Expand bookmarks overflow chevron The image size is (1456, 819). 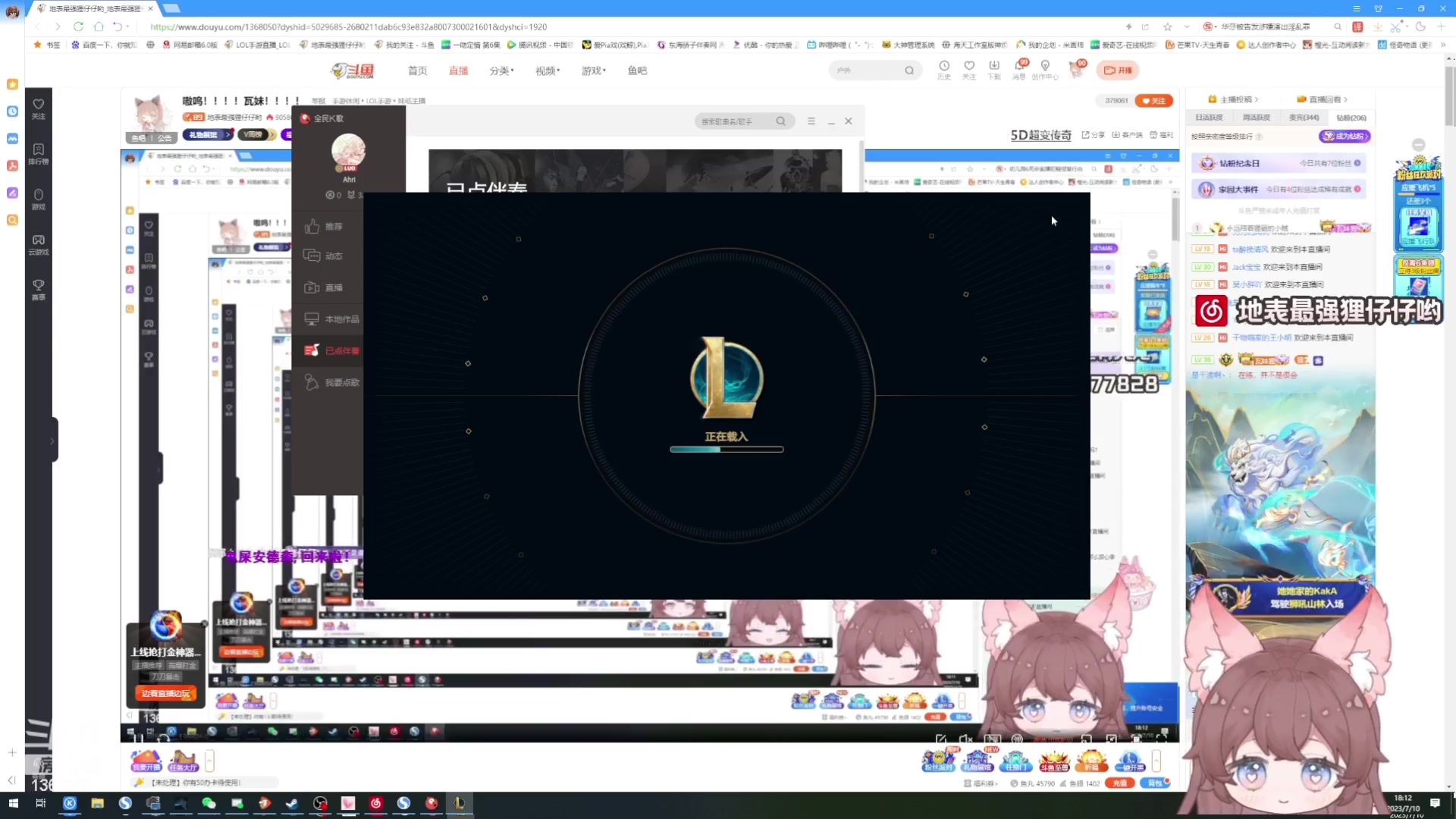click(x=1444, y=45)
